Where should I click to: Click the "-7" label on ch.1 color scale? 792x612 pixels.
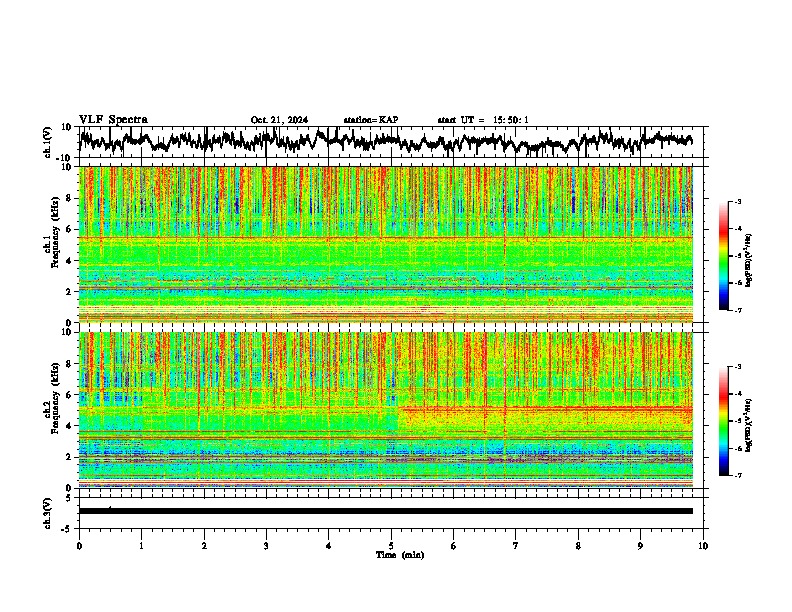click(x=738, y=310)
